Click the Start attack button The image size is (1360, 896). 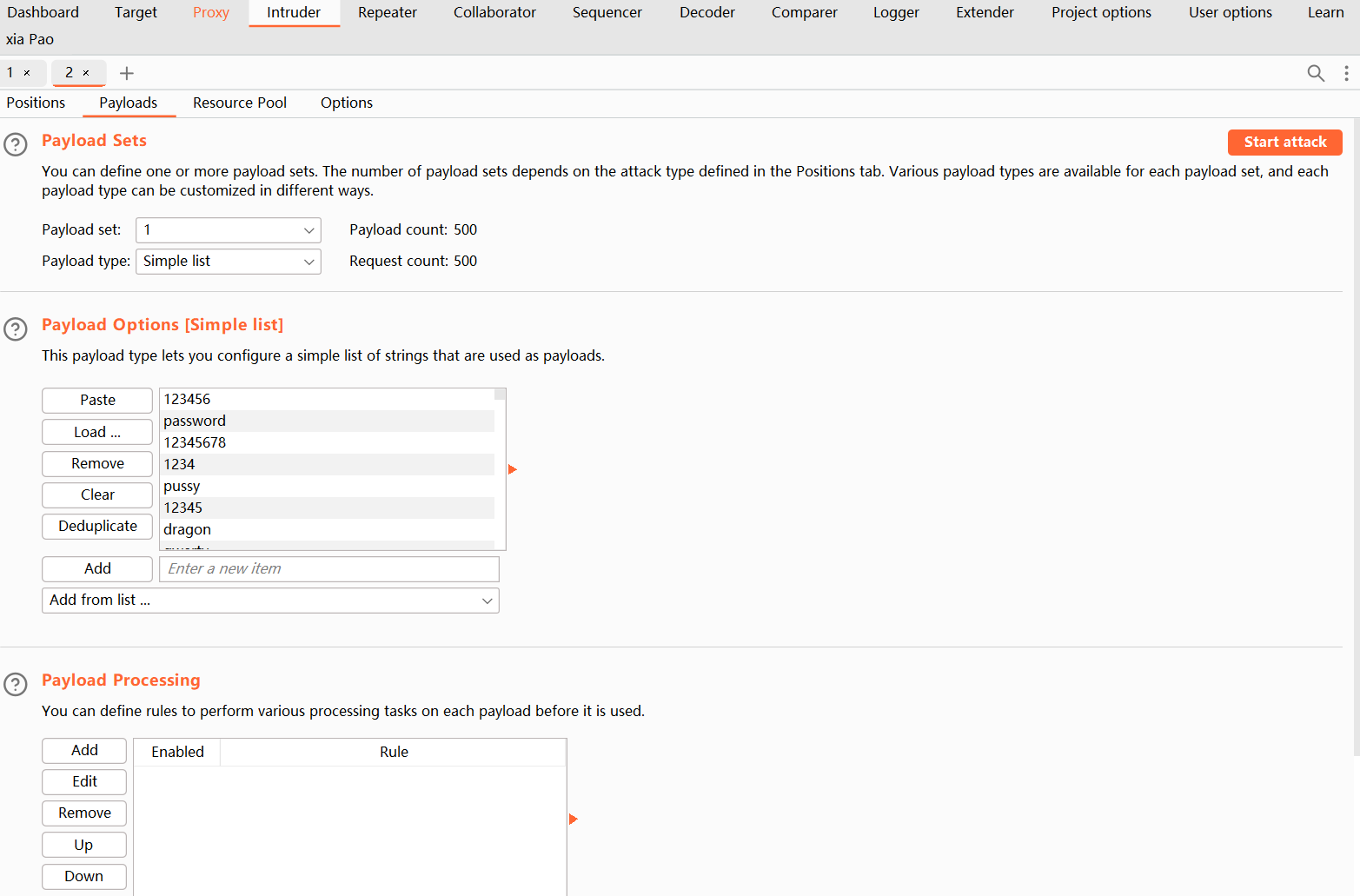point(1284,142)
